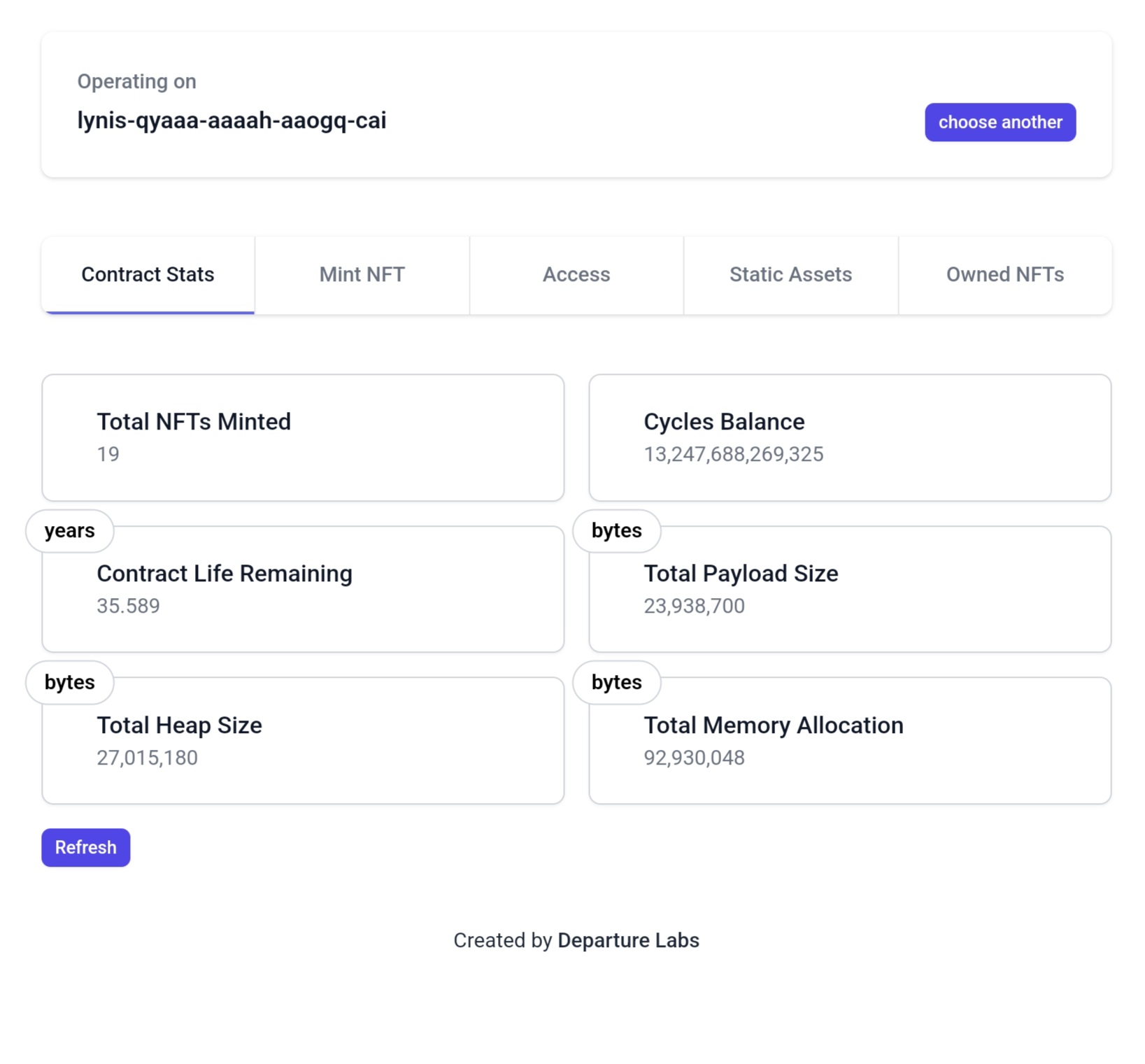
Task: Select the Cycles Balance card
Action: (849, 437)
